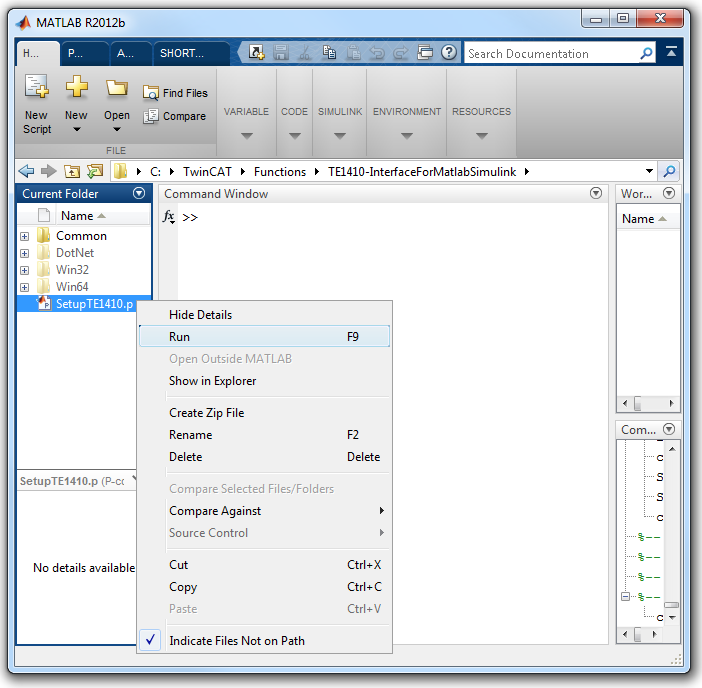Viewport: 702px width, 688px height.
Task: Expand the Win32 folder tree node
Action: click(25, 270)
